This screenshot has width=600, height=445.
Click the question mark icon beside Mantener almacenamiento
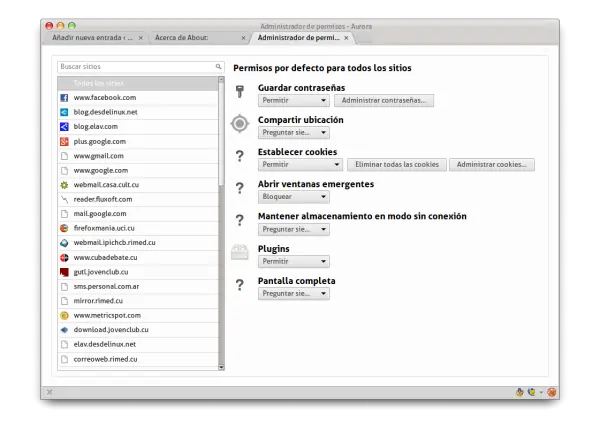click(x=240, y=220)
